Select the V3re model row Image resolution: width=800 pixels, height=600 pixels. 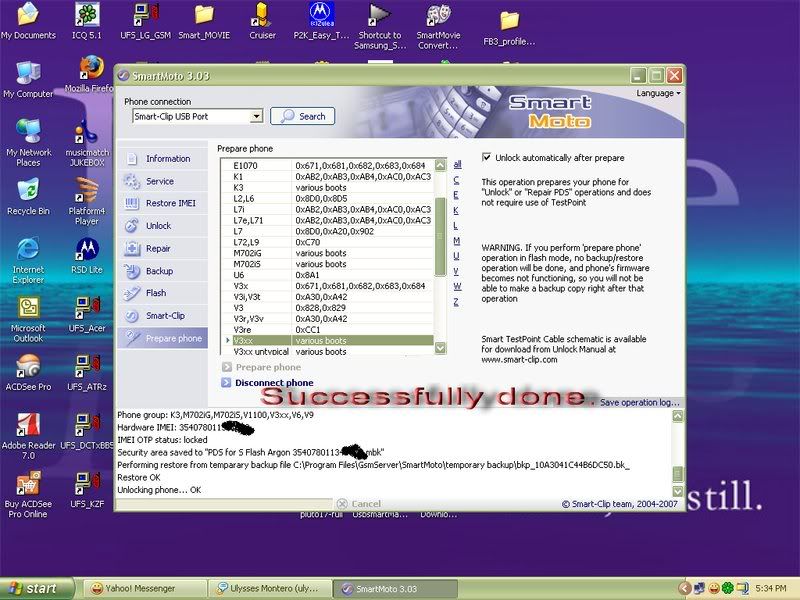(x=328, y=330)
